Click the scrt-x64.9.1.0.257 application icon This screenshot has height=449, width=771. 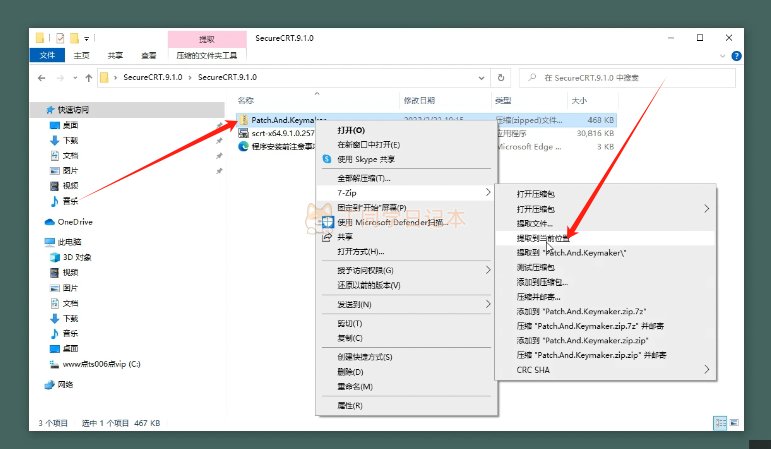243,133
